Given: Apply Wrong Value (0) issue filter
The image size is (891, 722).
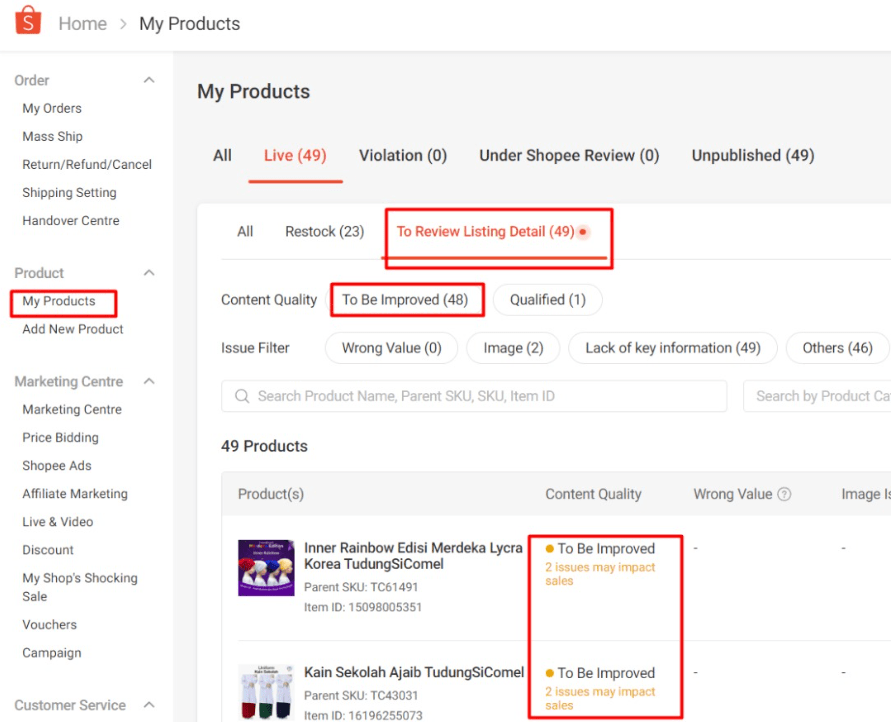Looking at the screenshot, I should tap(392, 348).
